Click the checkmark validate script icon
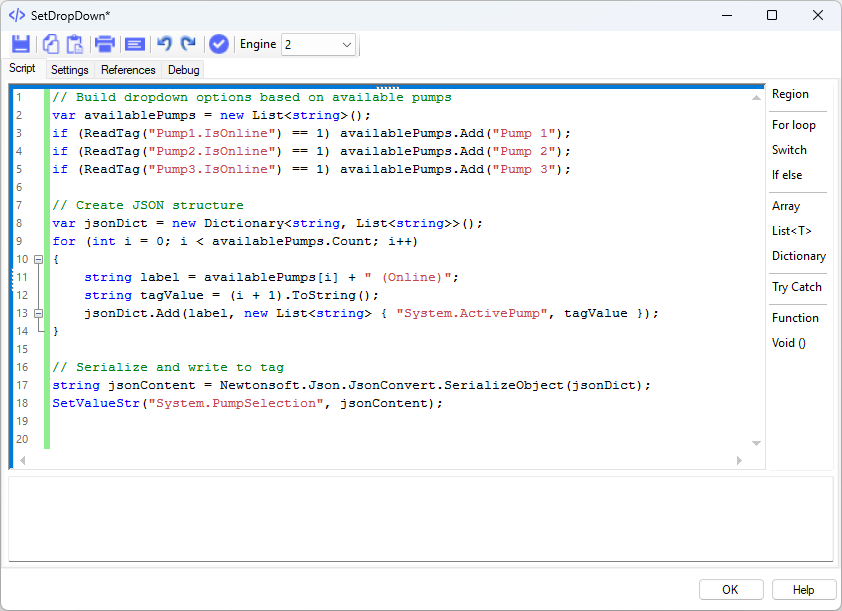This screenshot has width=842, height=611. pos(219,44)
